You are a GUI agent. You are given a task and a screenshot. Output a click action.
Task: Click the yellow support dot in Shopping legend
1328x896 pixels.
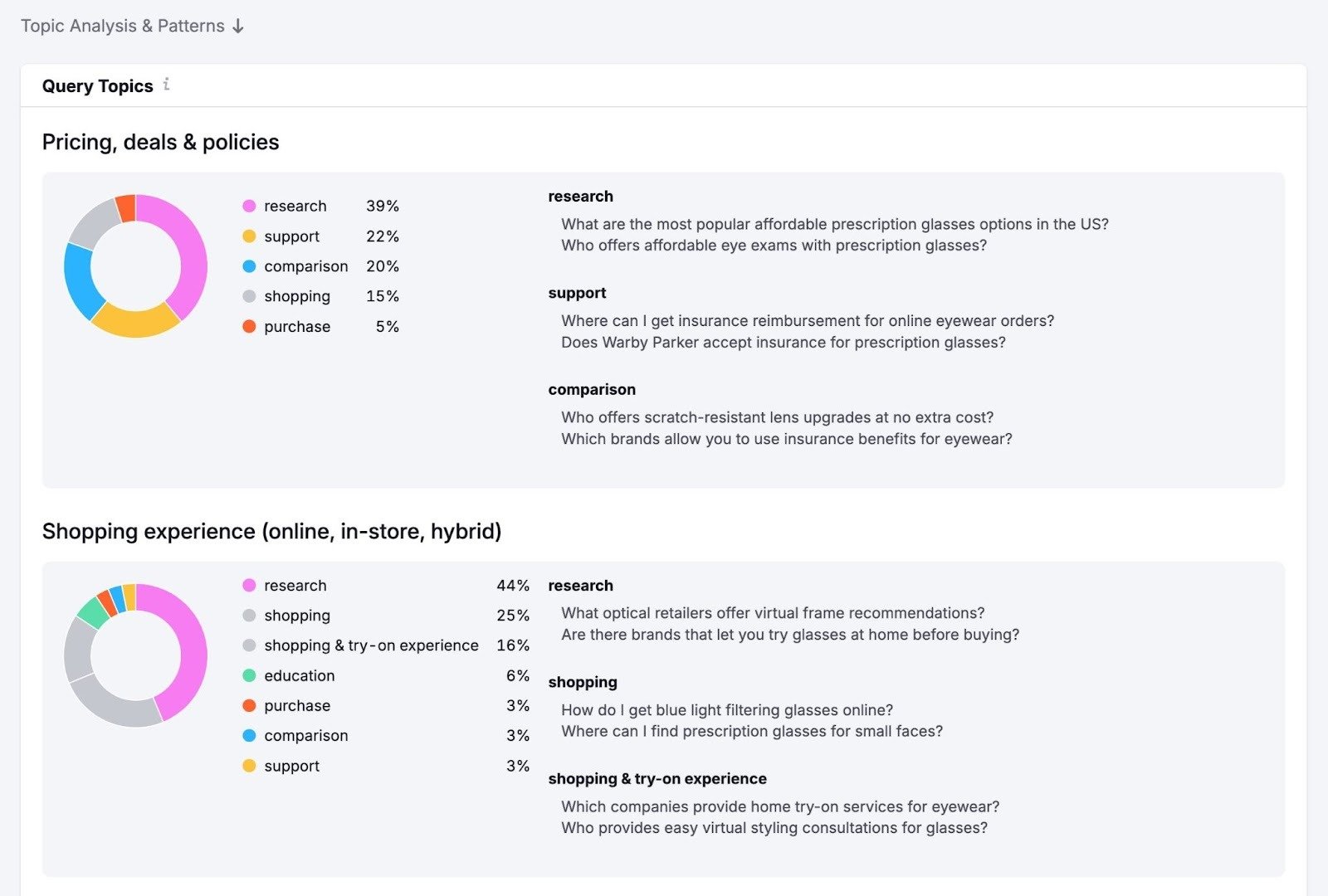point(247,765)
